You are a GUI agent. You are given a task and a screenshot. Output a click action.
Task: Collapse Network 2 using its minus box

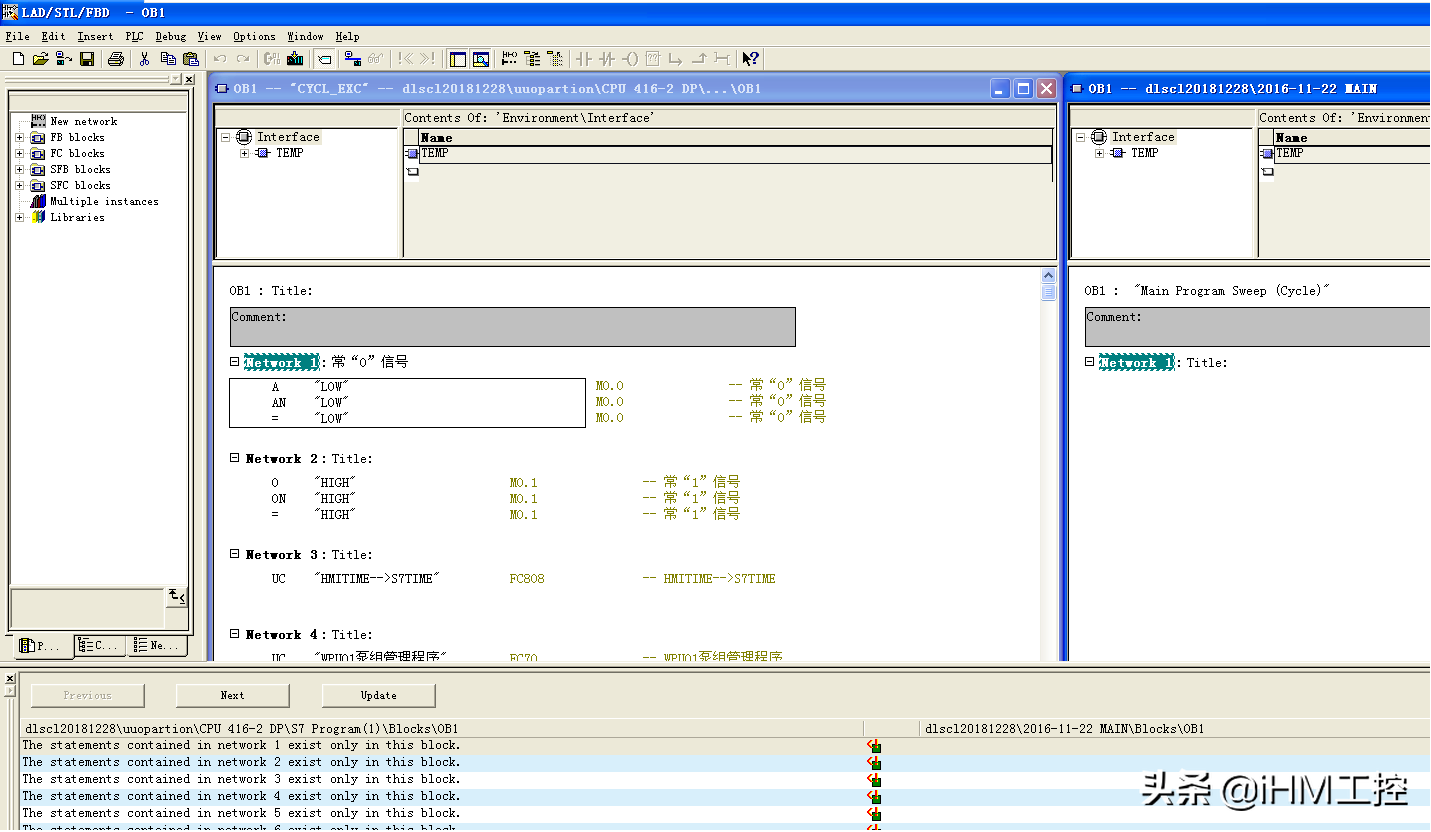coord(235,458)
